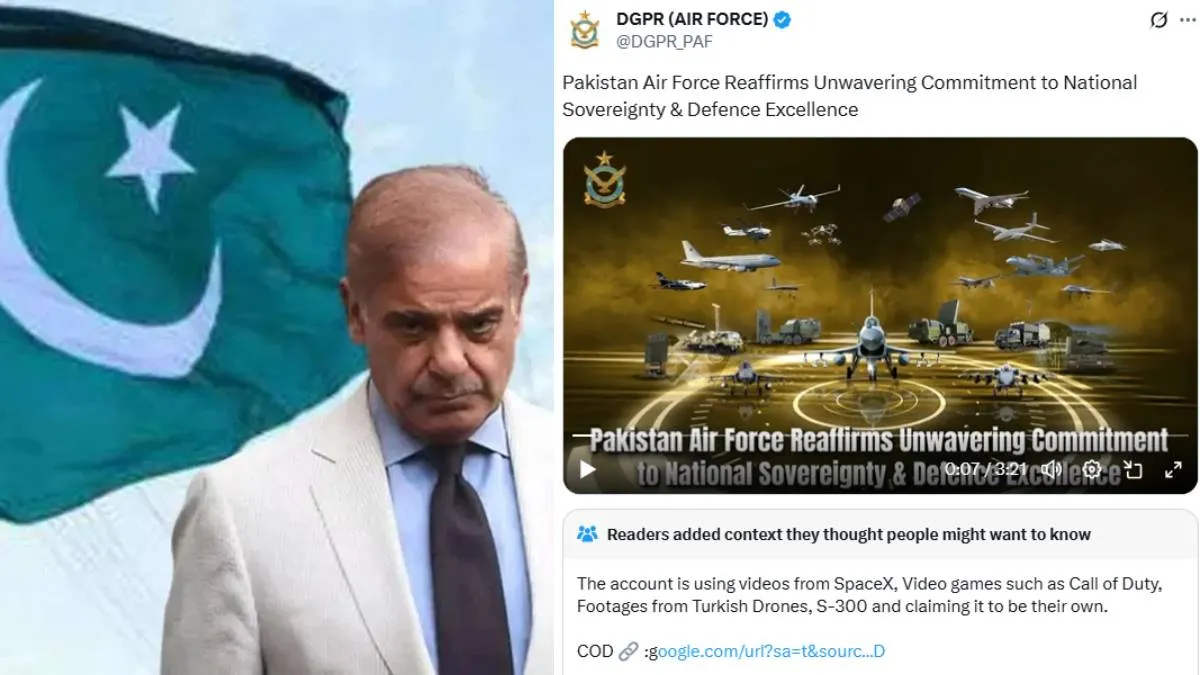Expand the video to fullscreen
The height and width of the screenshot is (675, 1200).
click(1172, 469)
